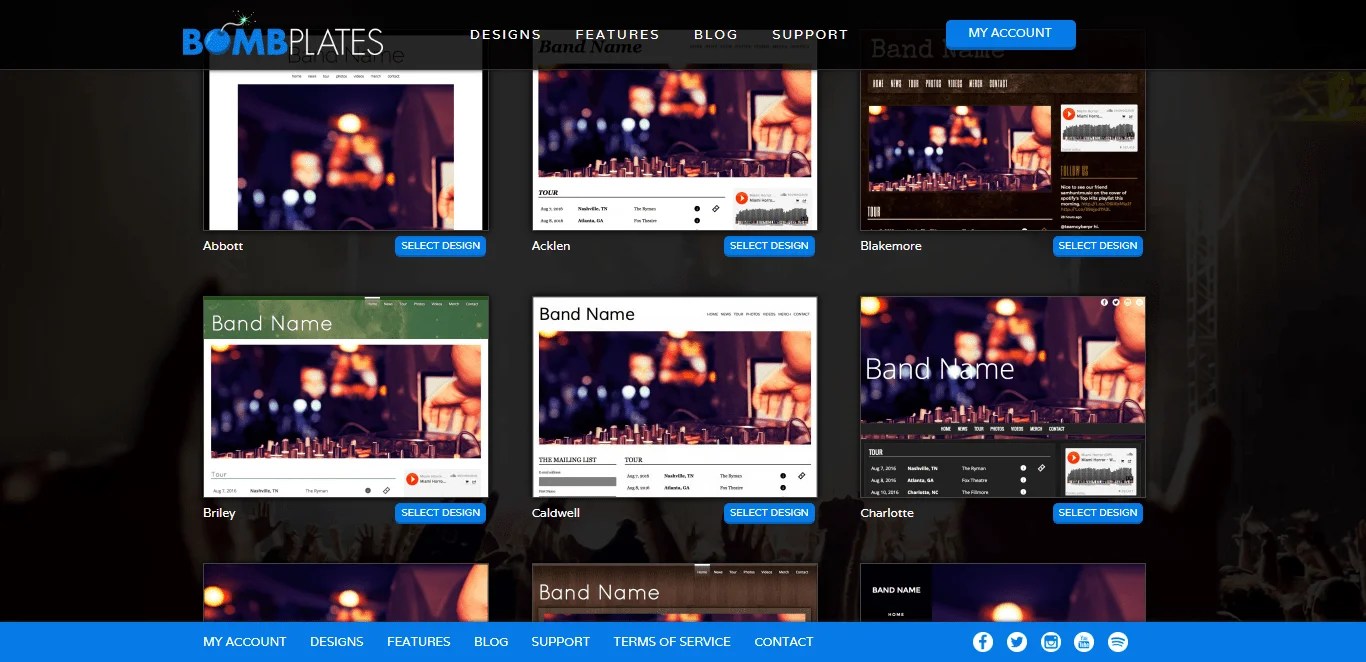This screenshot has height=662, width=1366.
Task: Click the Blog footer link
Action: [x=491, y=642]
